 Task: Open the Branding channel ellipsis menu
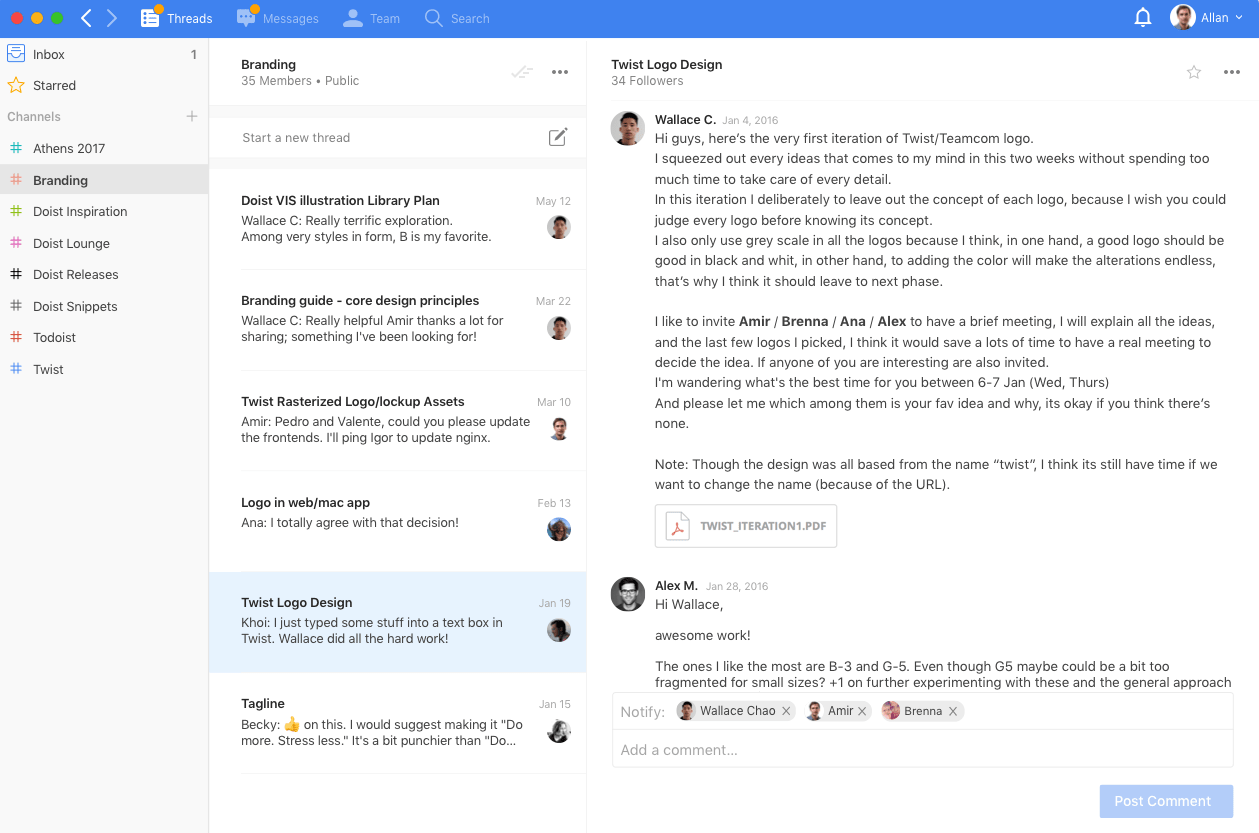pyautogui.click(x=560, y=72)
